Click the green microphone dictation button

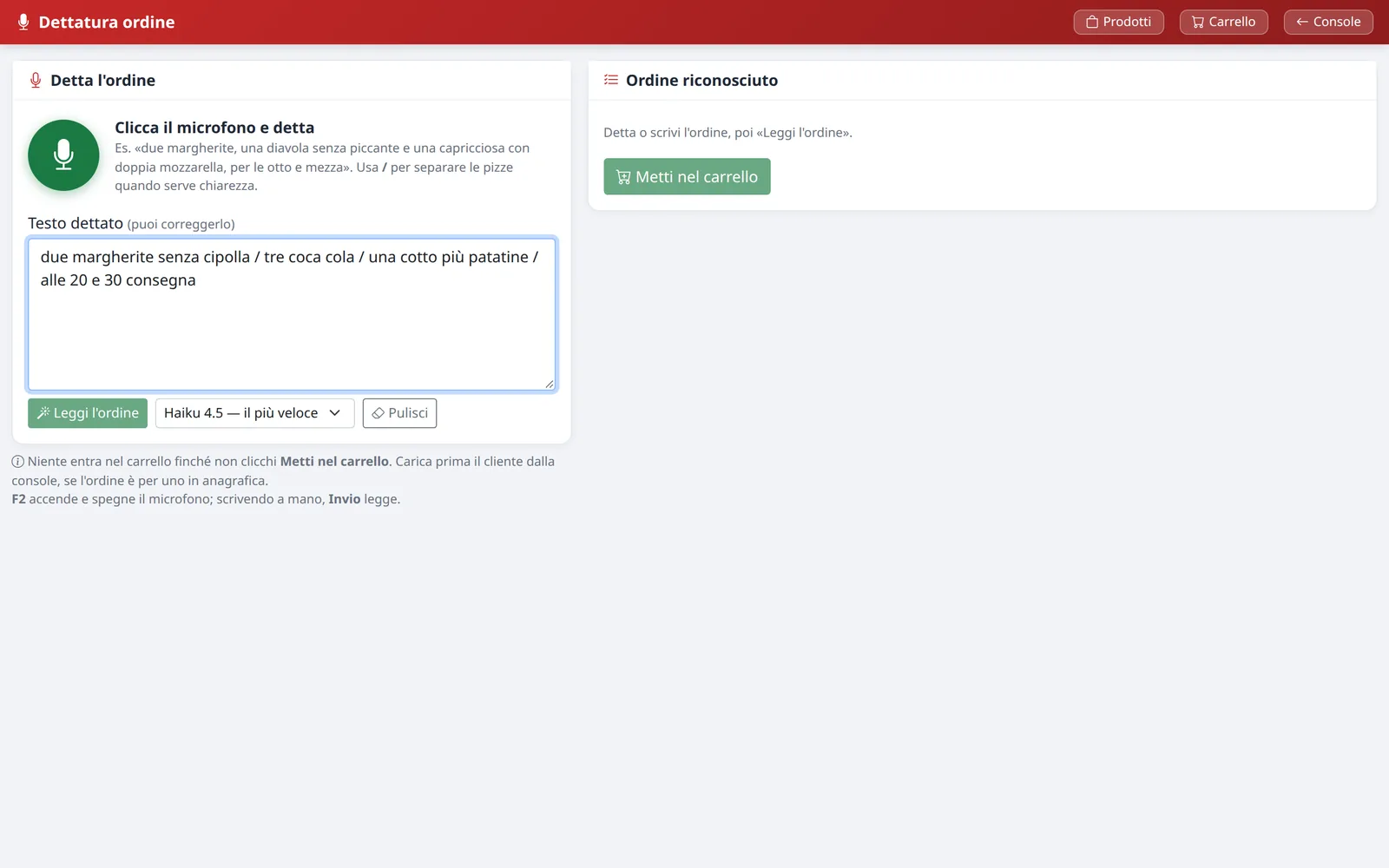pos(63,155)
